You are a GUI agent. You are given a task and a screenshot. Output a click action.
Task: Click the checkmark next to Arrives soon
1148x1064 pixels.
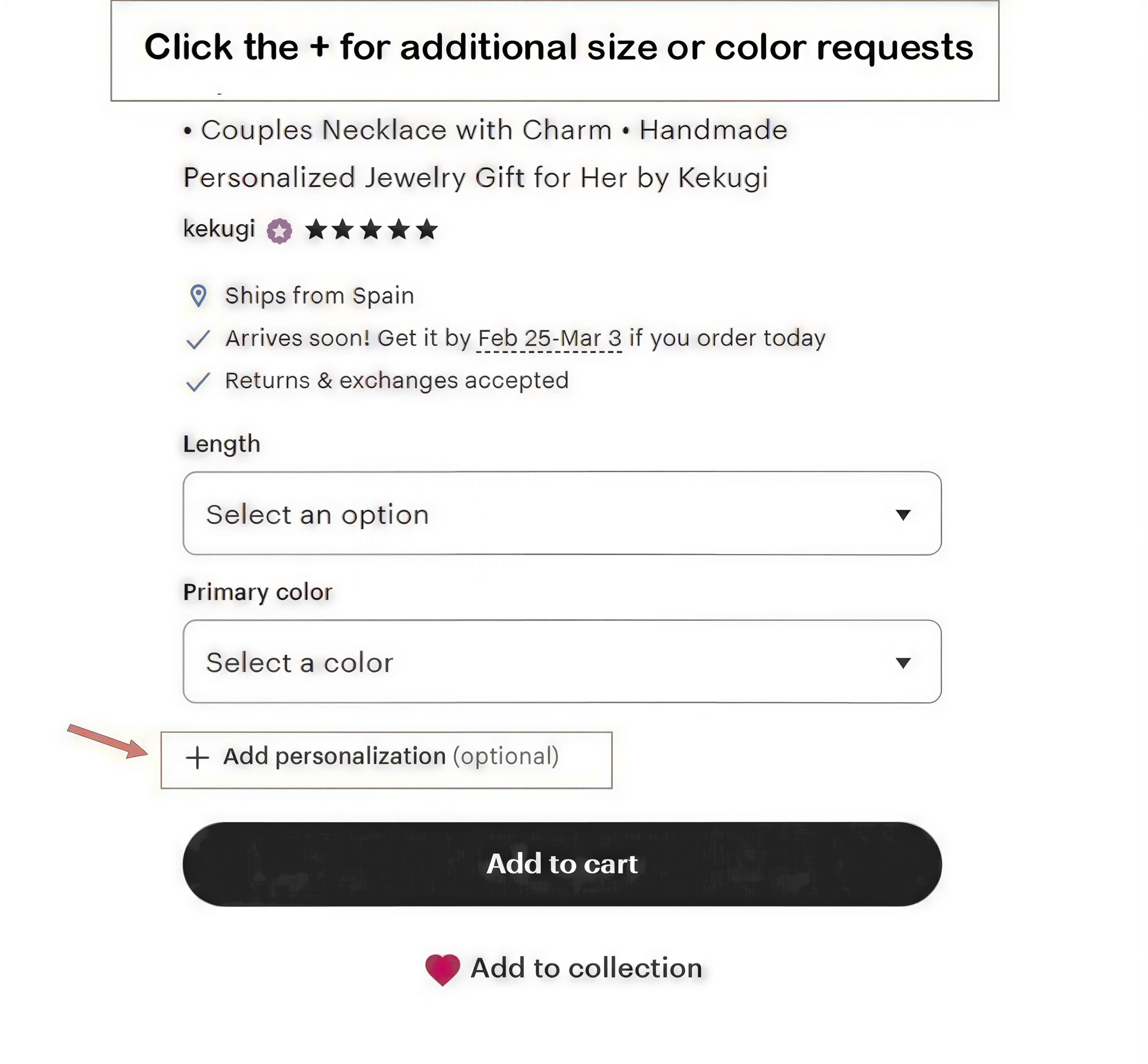click(x=198, y=339)
